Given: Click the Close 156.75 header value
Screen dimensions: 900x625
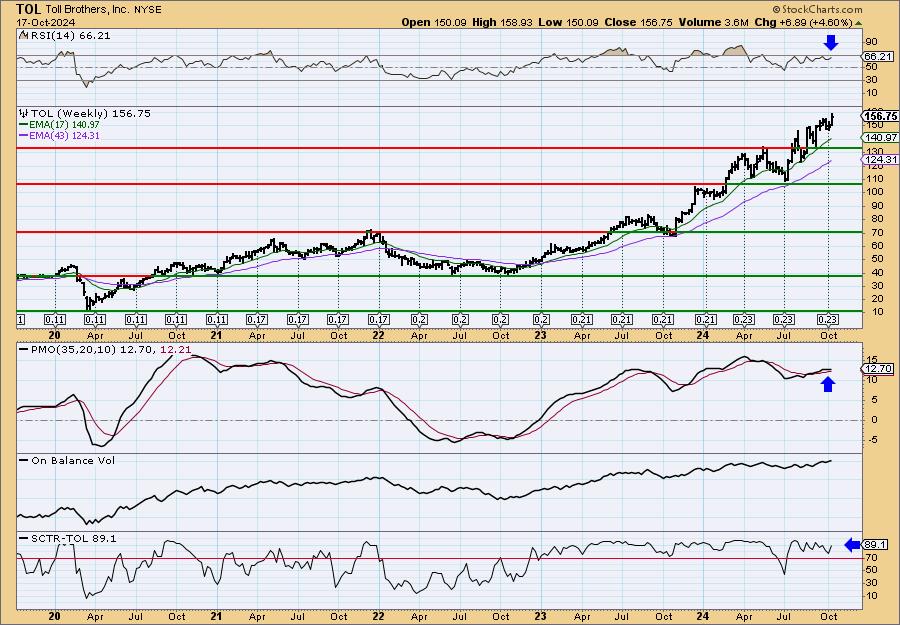Looking at the screenshot, I should click(x=638, y=22).
